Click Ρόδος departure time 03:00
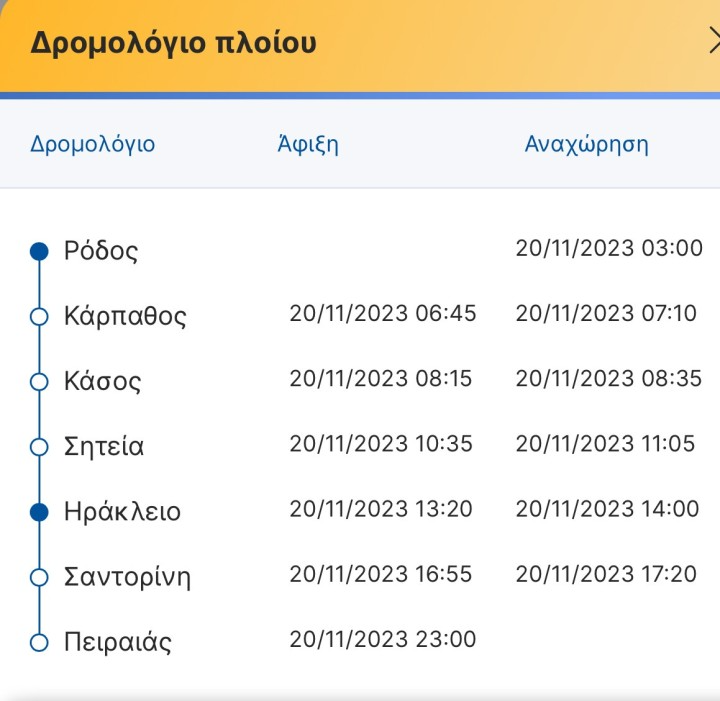The image size is (720, 701). [x=609, y=248]
